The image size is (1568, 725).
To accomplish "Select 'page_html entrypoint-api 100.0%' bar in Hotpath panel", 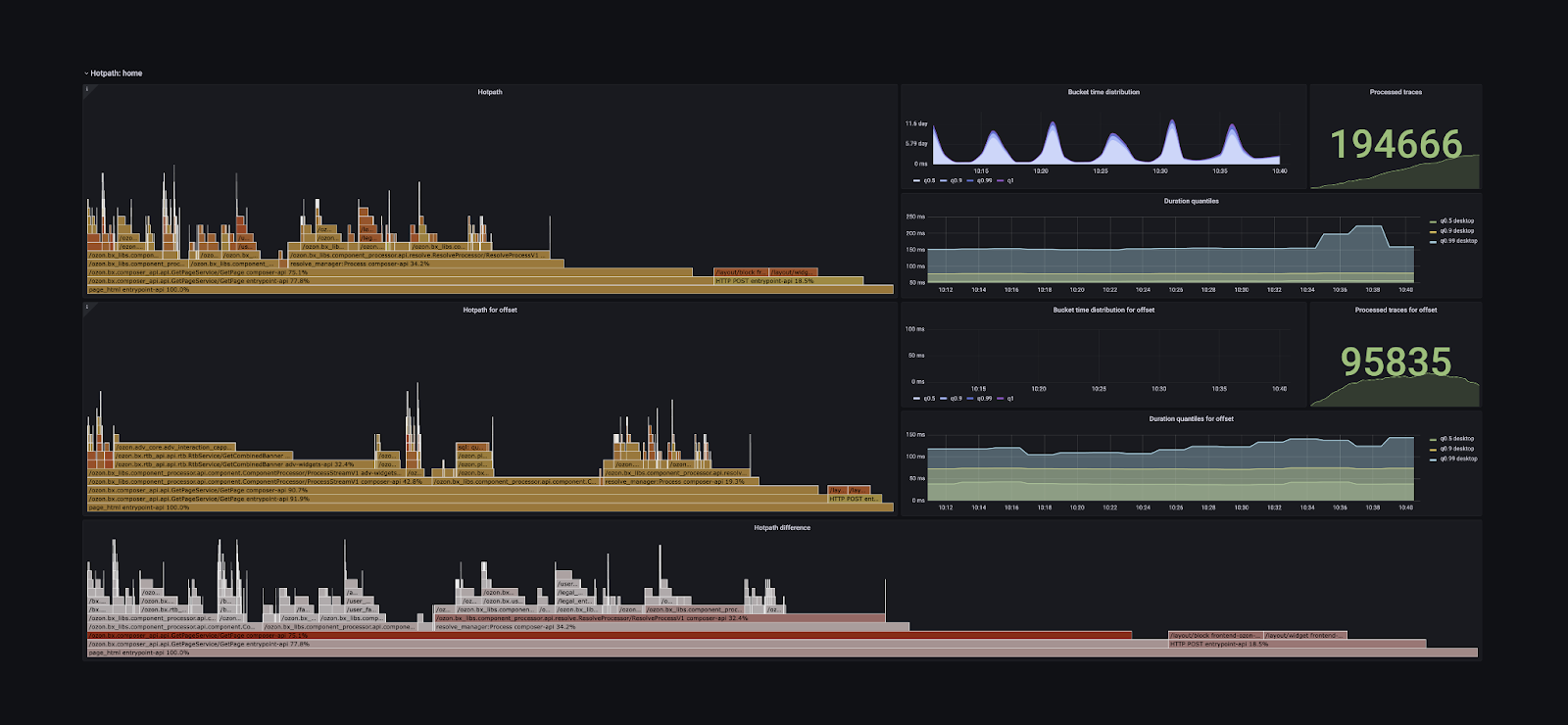I will 490,290.
